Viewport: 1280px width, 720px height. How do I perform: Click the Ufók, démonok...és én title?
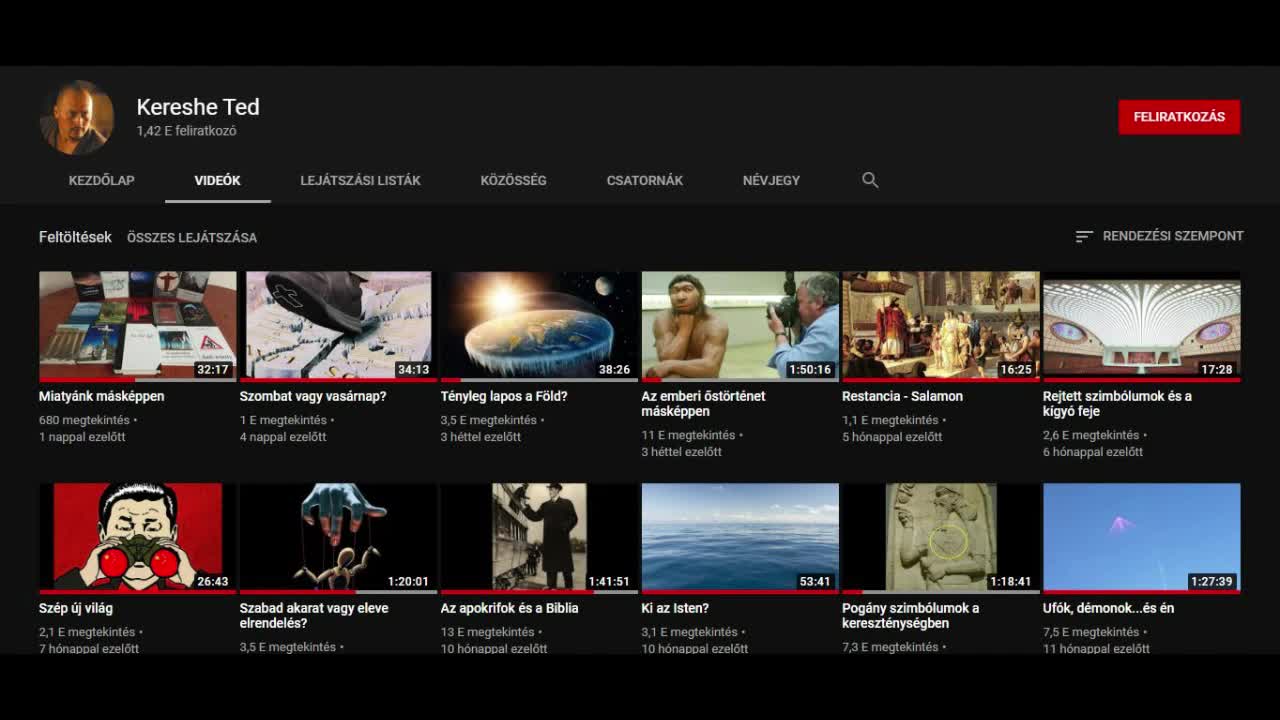coord(1108,609)
